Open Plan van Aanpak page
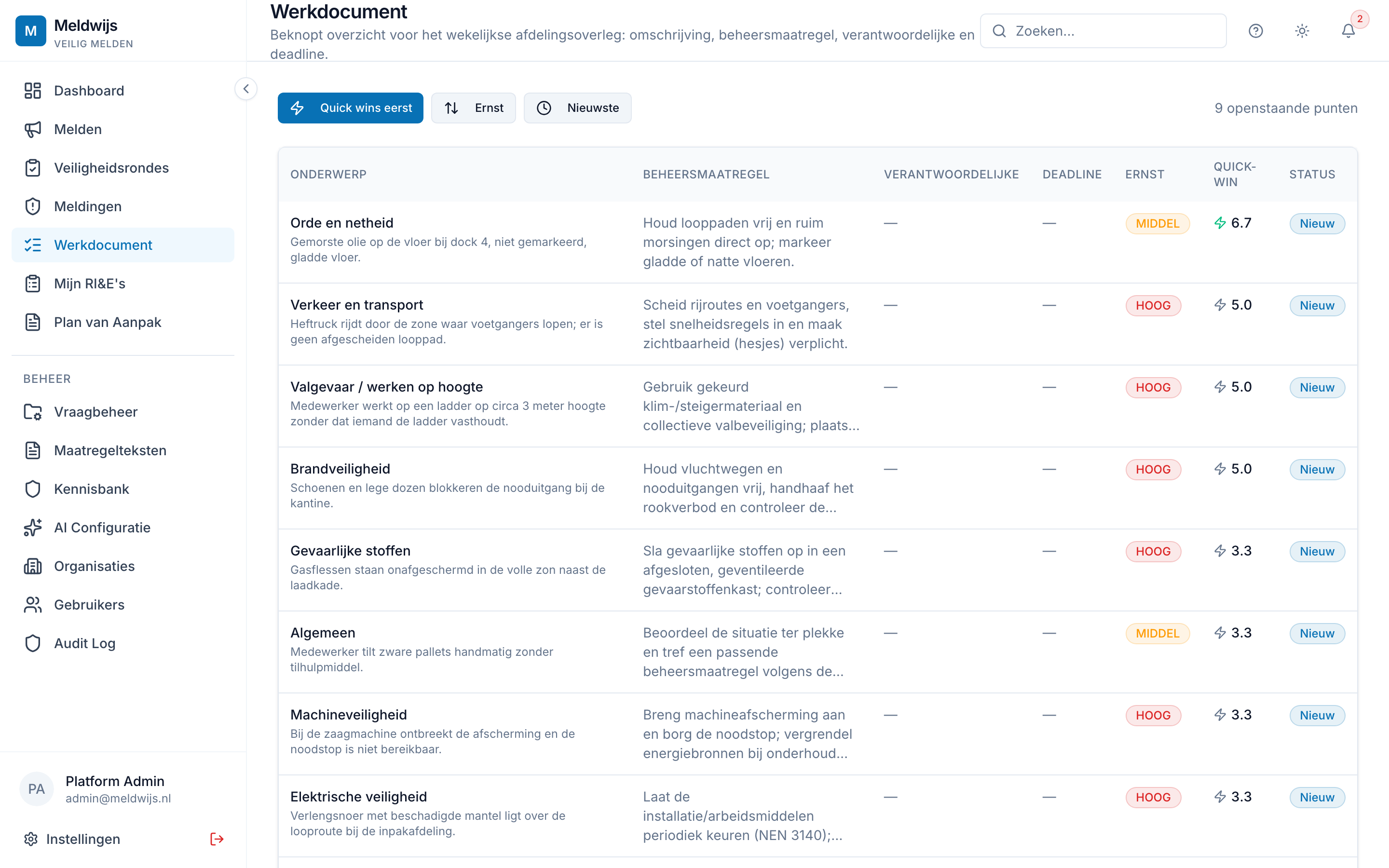The image size is (1389, 868). [123, 322]
